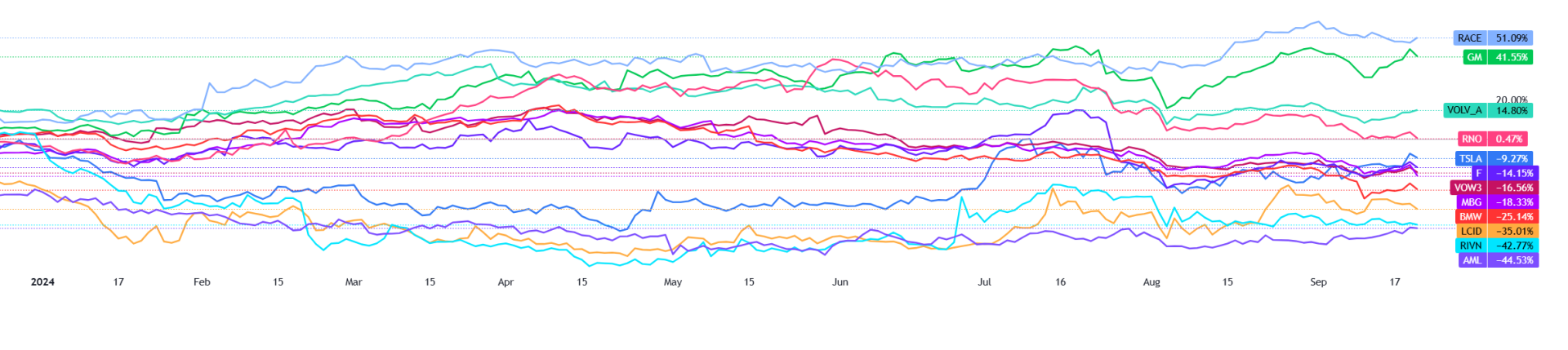Select the Aug time axis label
This screenshot has width=1568, height=350.
[1151, 282]
